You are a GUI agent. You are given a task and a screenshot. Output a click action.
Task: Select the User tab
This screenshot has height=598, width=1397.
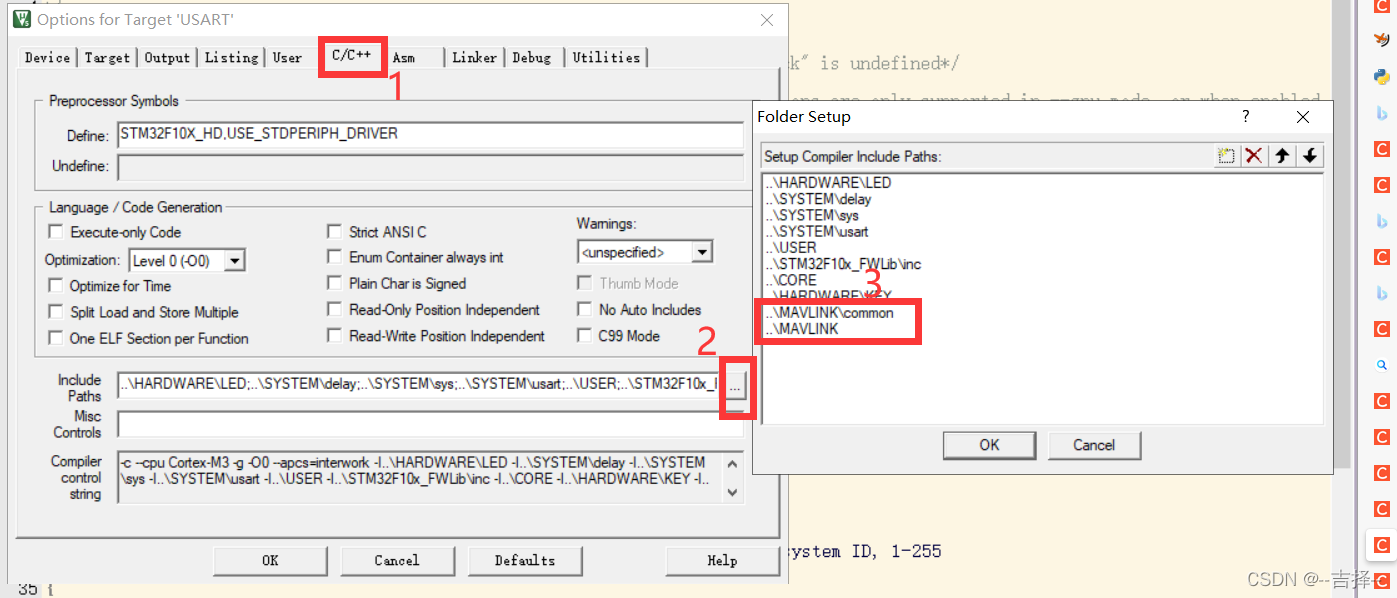click(x=288, y=58)
